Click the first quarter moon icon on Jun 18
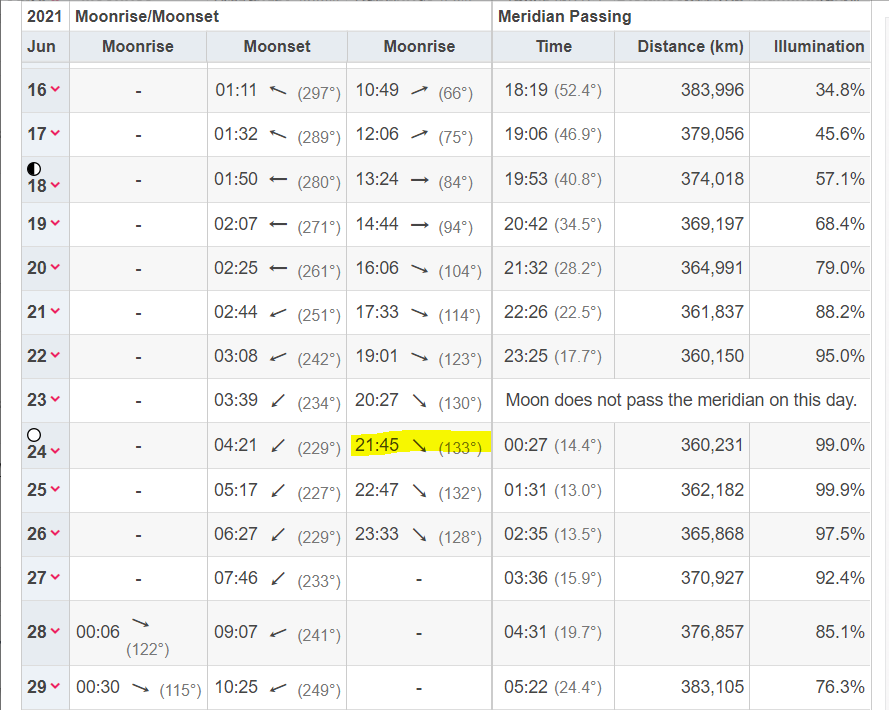This screenshot has height=710, width=889. (35, 170)
